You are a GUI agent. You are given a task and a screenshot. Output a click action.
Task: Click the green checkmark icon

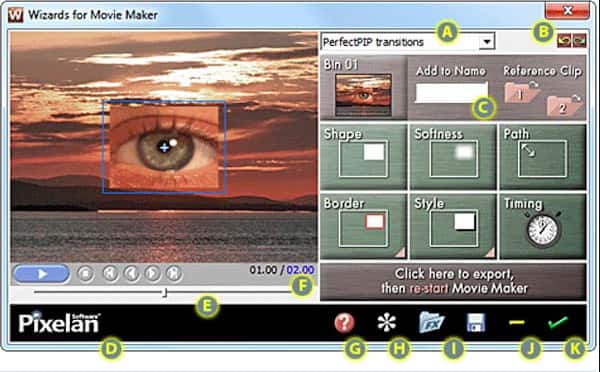558,322
